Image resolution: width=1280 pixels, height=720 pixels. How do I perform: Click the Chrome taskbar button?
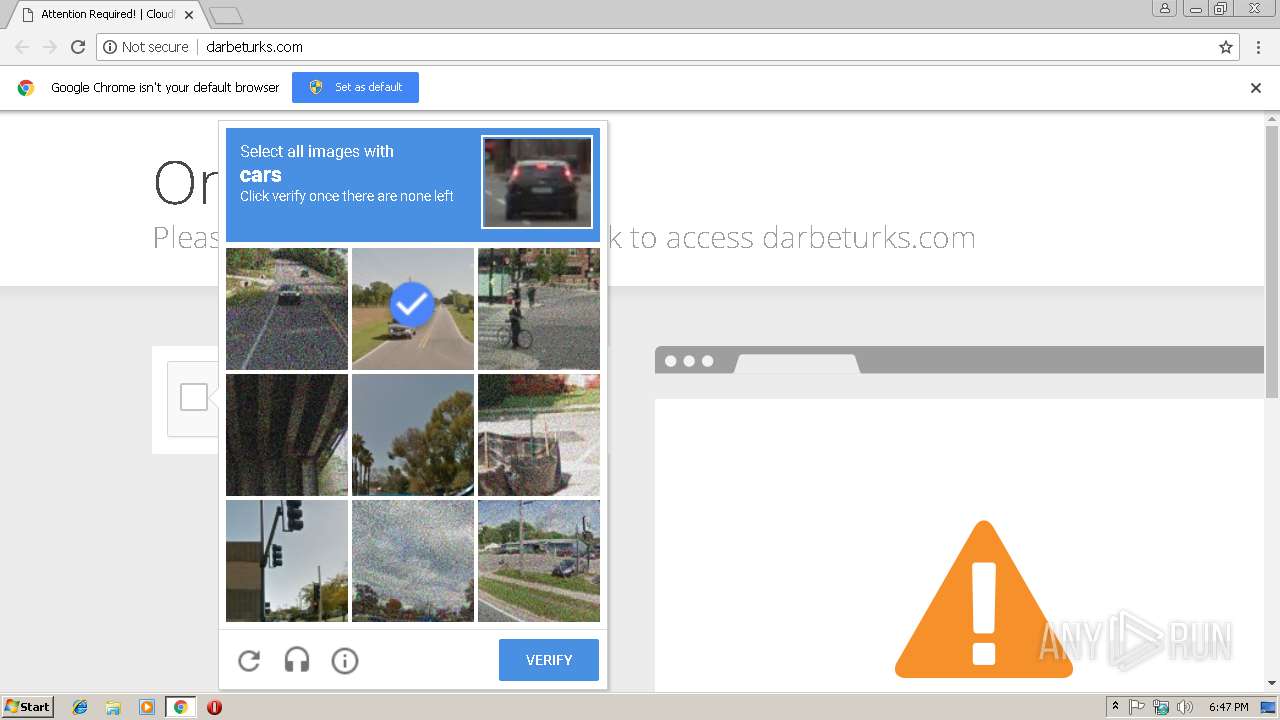[x=180, y=707]
